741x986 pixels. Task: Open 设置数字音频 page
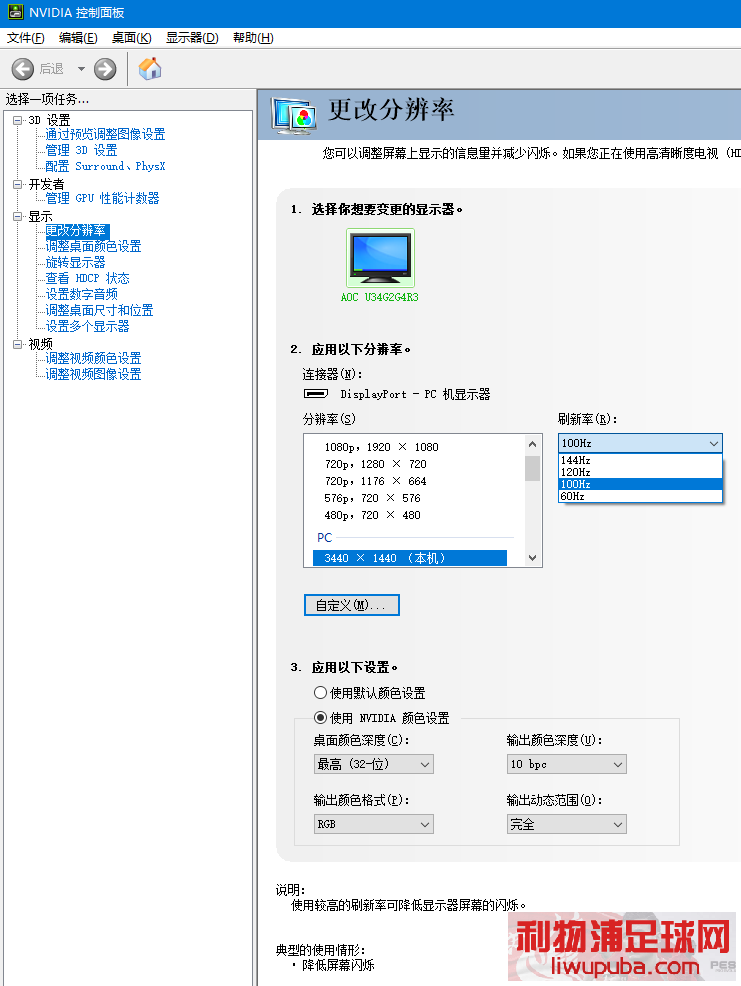point(81,294)
